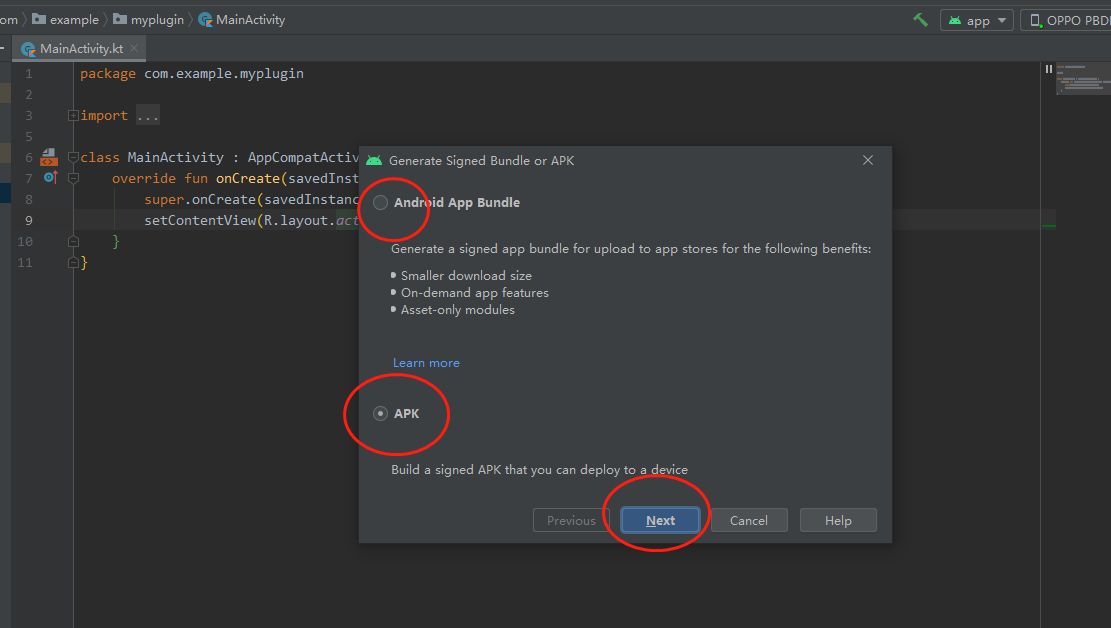Click the green Build hammer icon
Image resolution: width=1111 pixels, height=628 pixels.
tap(920, 19)
